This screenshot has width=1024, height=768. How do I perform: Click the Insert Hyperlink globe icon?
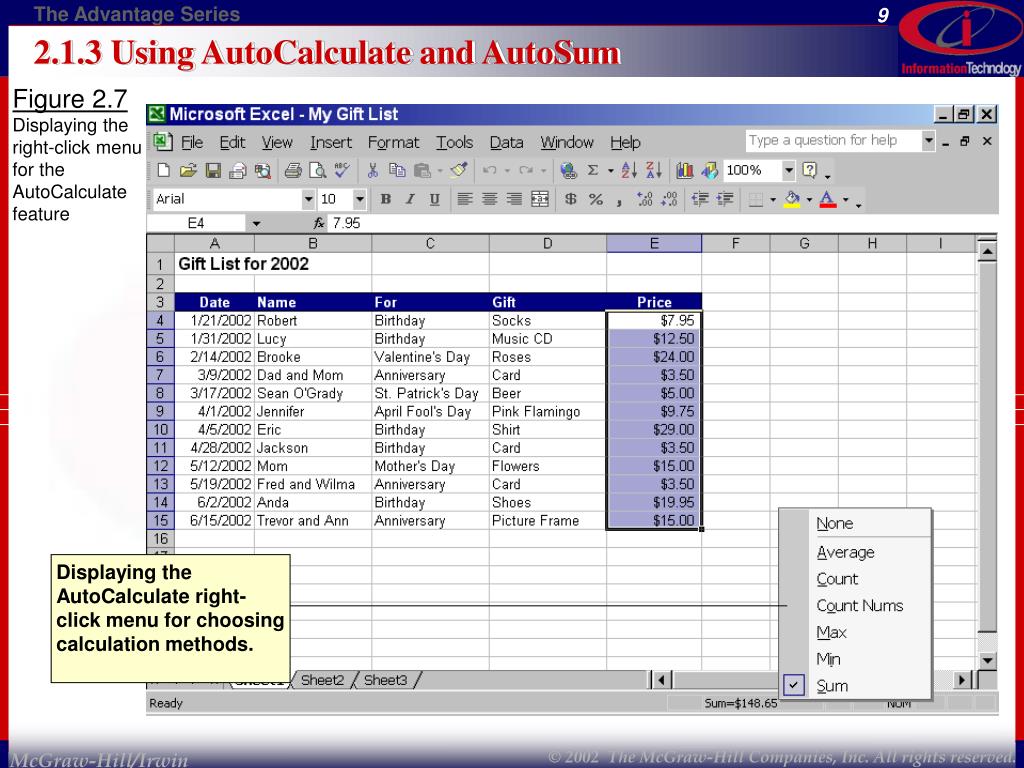pos(568,171)
